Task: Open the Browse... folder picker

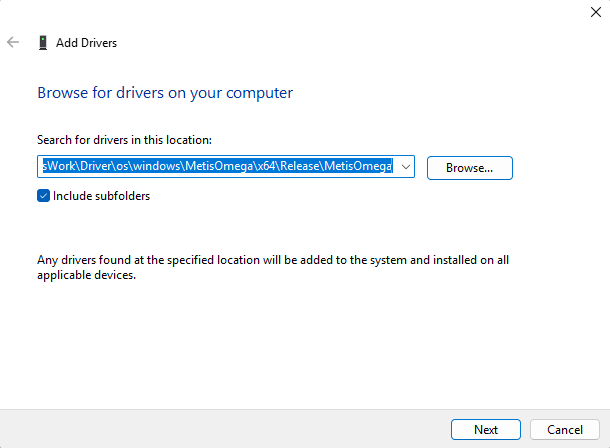Action: coord(470,168)
